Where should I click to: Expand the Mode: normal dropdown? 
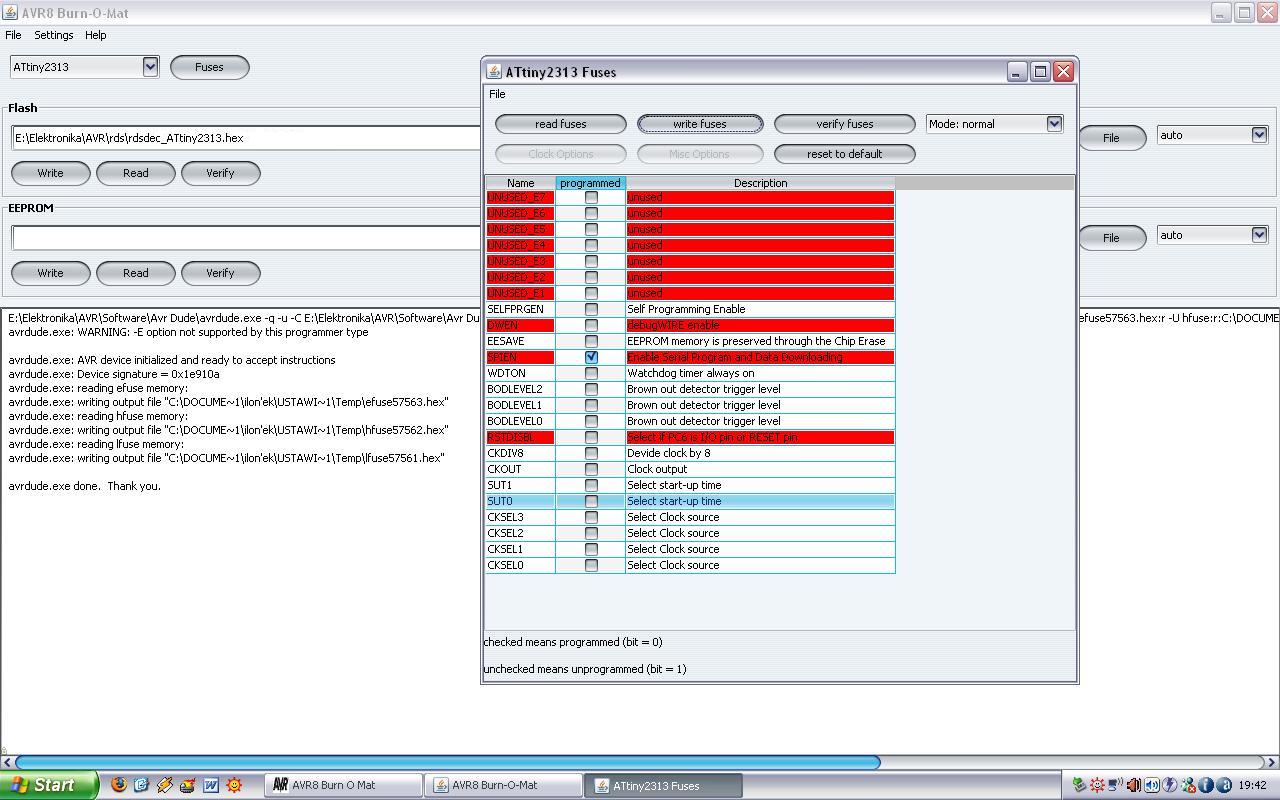[x=994, y=124]
